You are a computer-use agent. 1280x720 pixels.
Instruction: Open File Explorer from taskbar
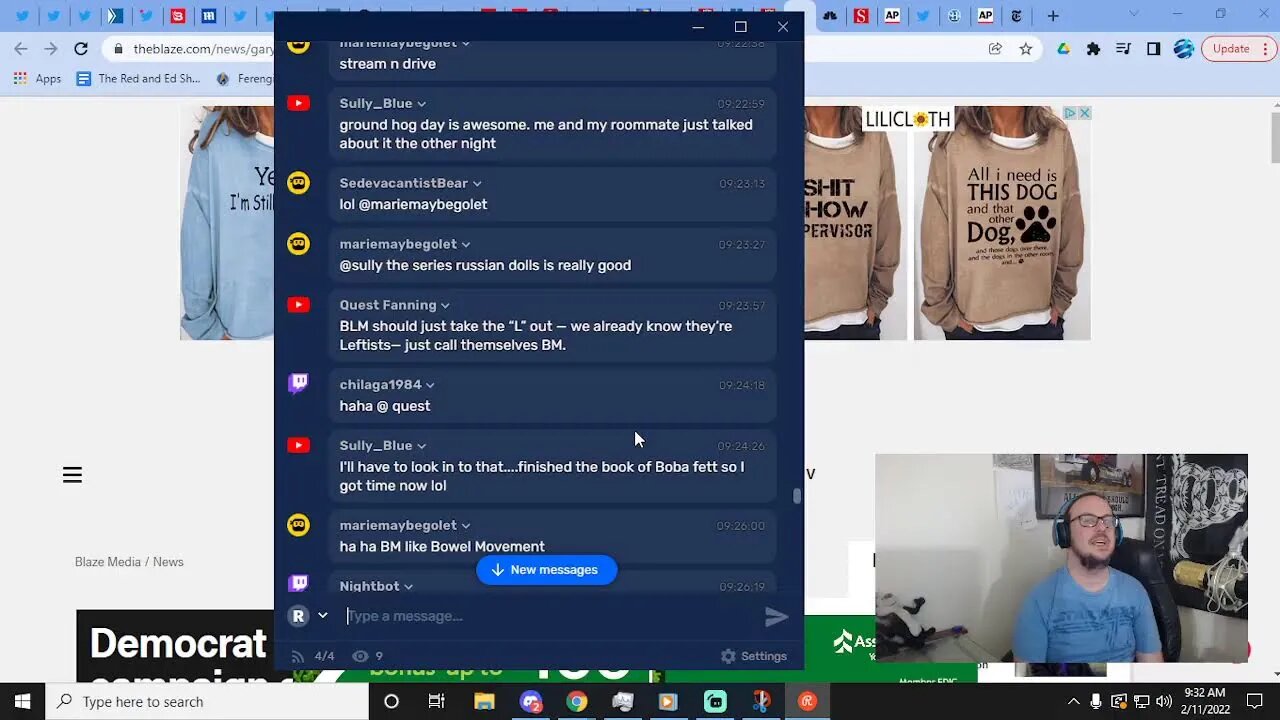click(484, 701)
